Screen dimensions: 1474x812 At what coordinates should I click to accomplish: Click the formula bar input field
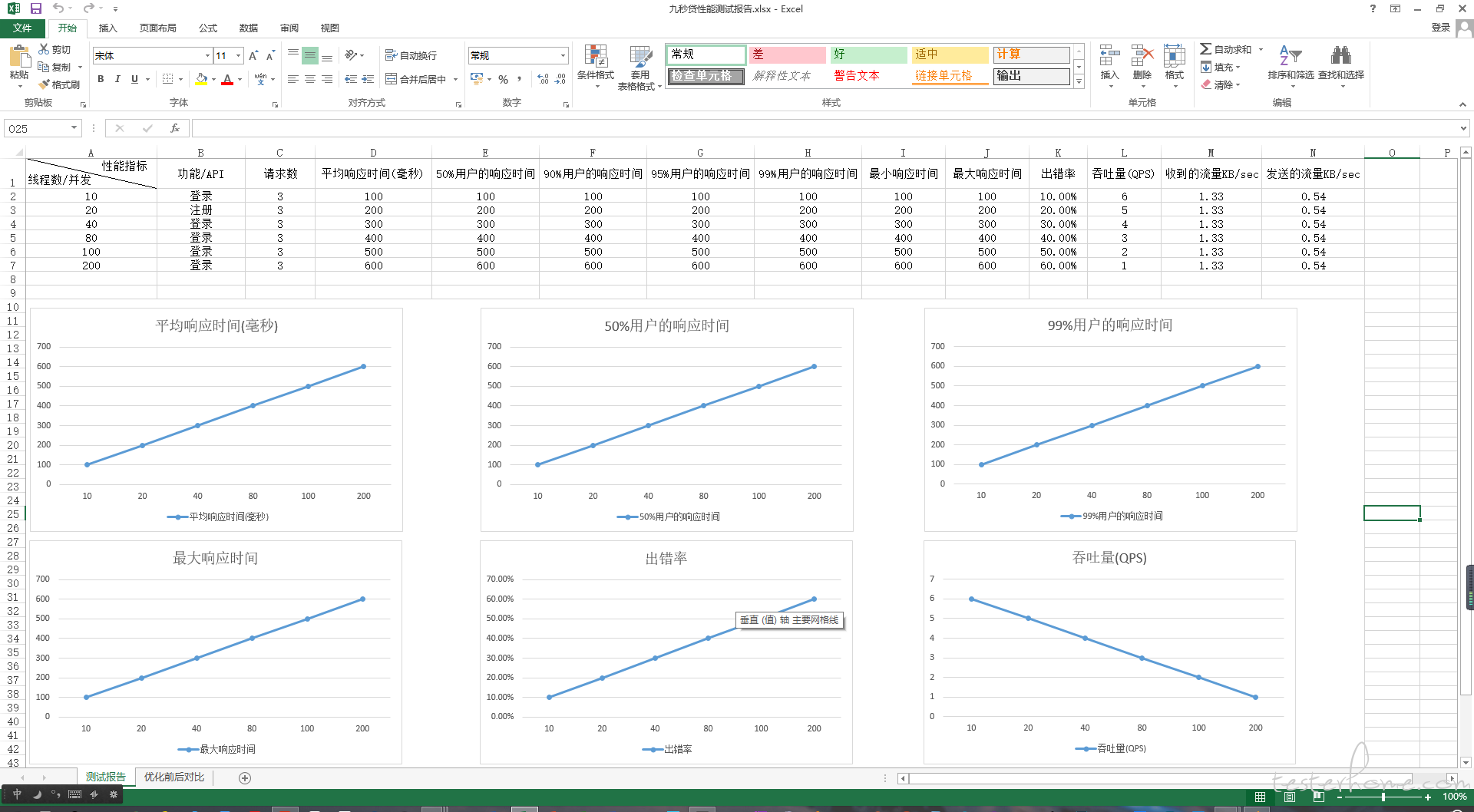click(821, 128)
